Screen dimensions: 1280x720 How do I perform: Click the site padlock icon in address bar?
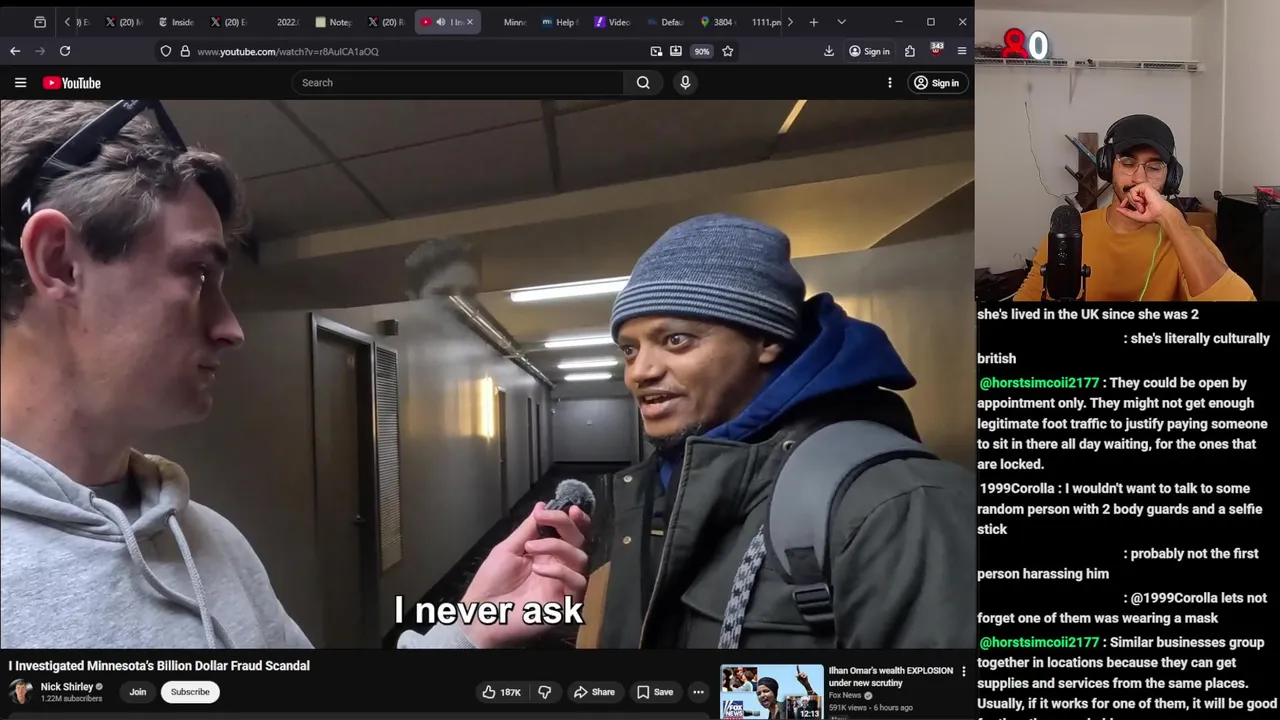[x=185, y=51]
